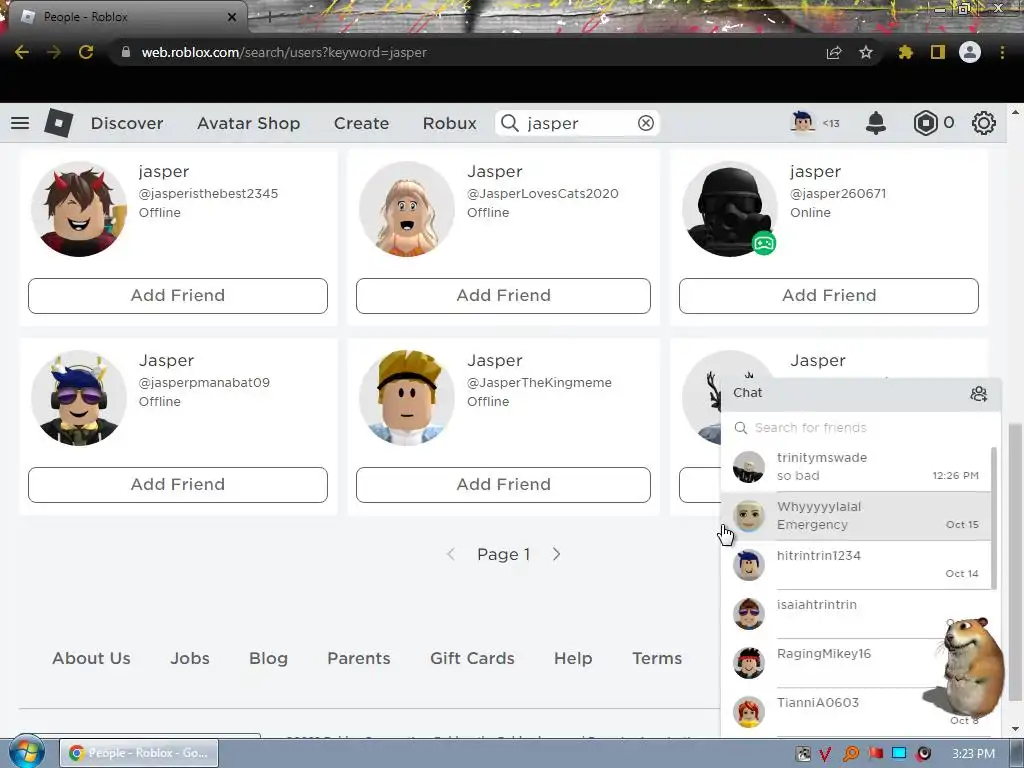Open Help footer link
1024x768 pixels.
pos(573,658)
